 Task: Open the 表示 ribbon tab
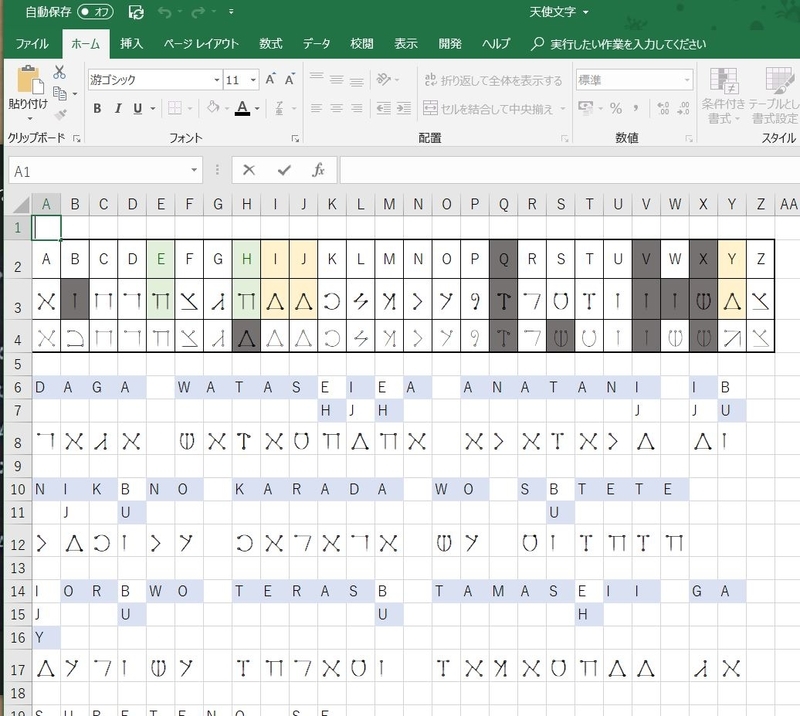coord(406,44)
